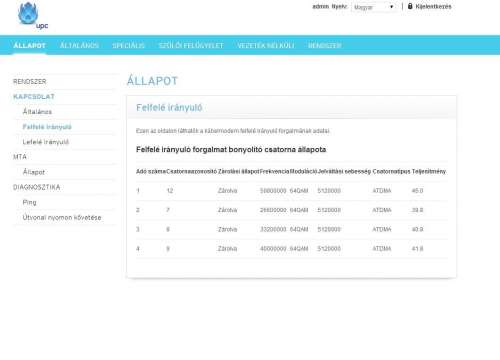Click the ÁLLAPOT page title
The image size is (500, 360).
click(x=152, y=81)
